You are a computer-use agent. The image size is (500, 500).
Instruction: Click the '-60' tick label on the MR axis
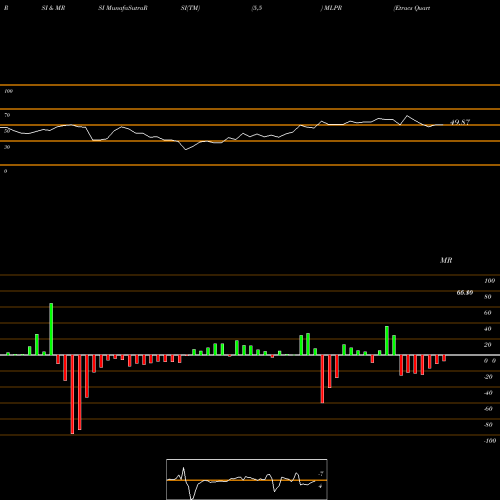coord(488,409)
